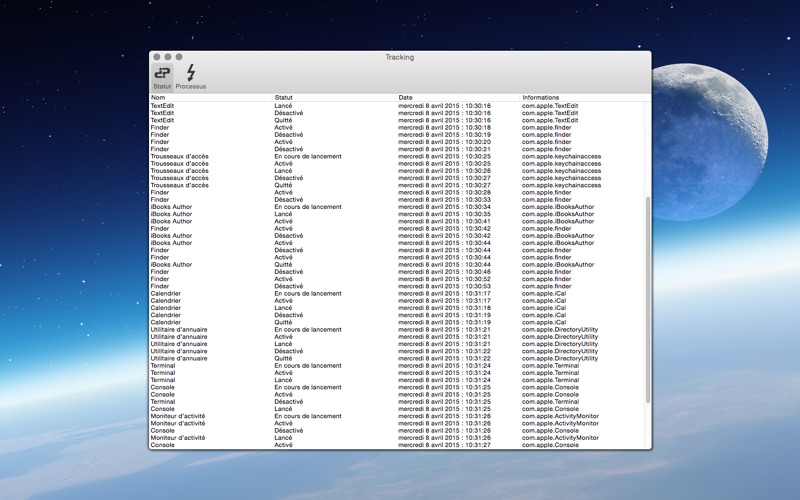
Task: Switch to the Processus lightning icon
Action: point(191,78)
